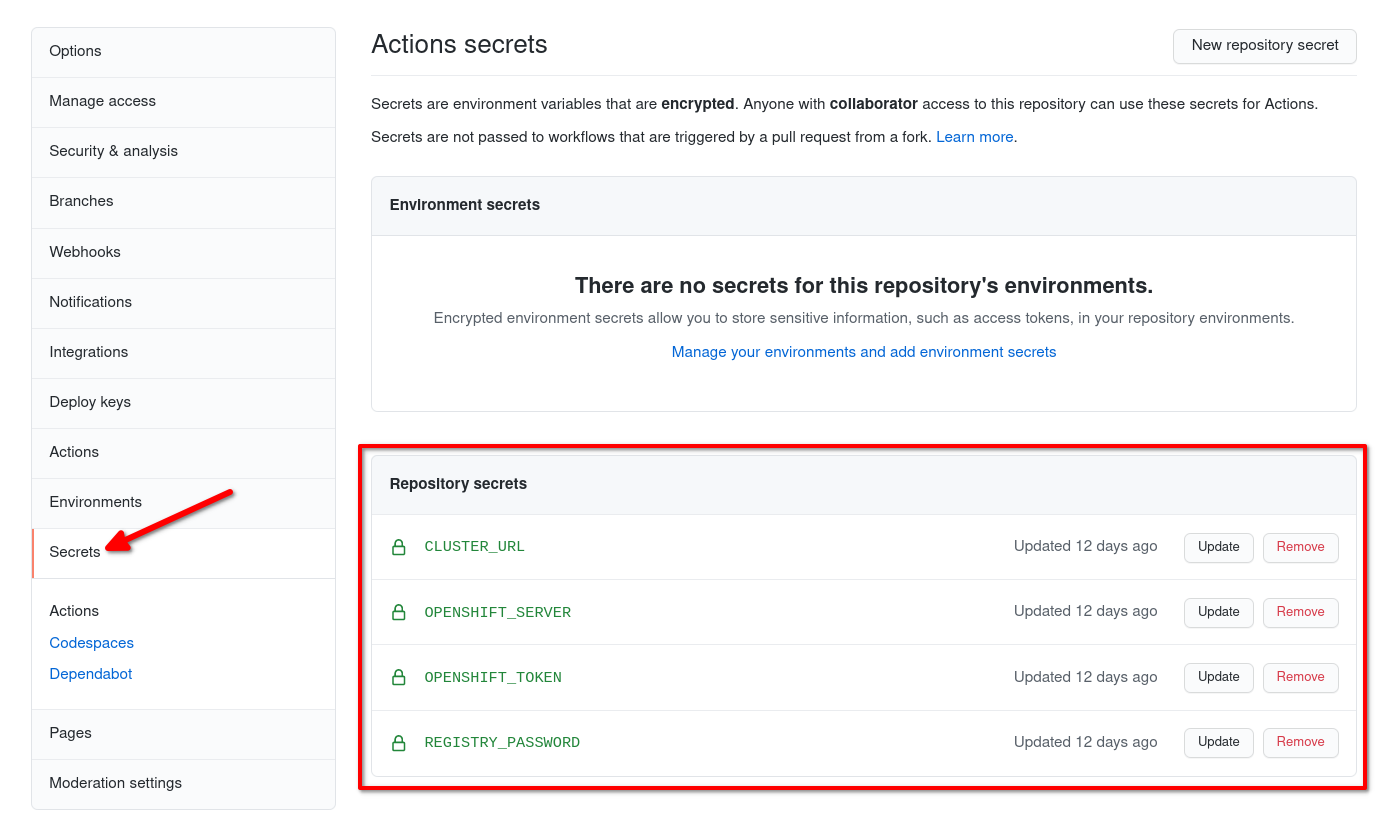Screen dimensions: 1396x835
Task: Open Deploy keys section
Action: coord(90,402)
